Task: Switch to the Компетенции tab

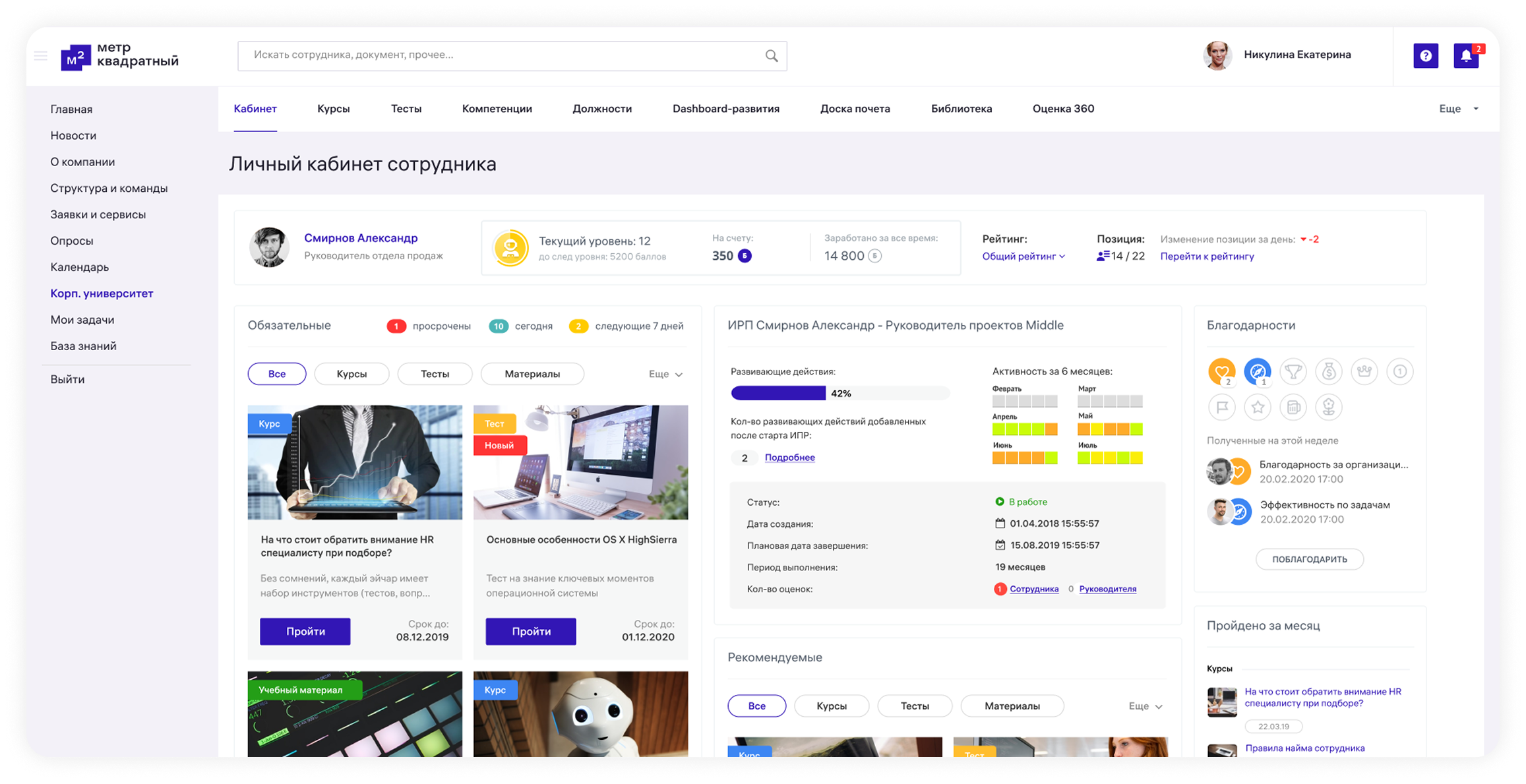Action: click(x=497, y=109)
